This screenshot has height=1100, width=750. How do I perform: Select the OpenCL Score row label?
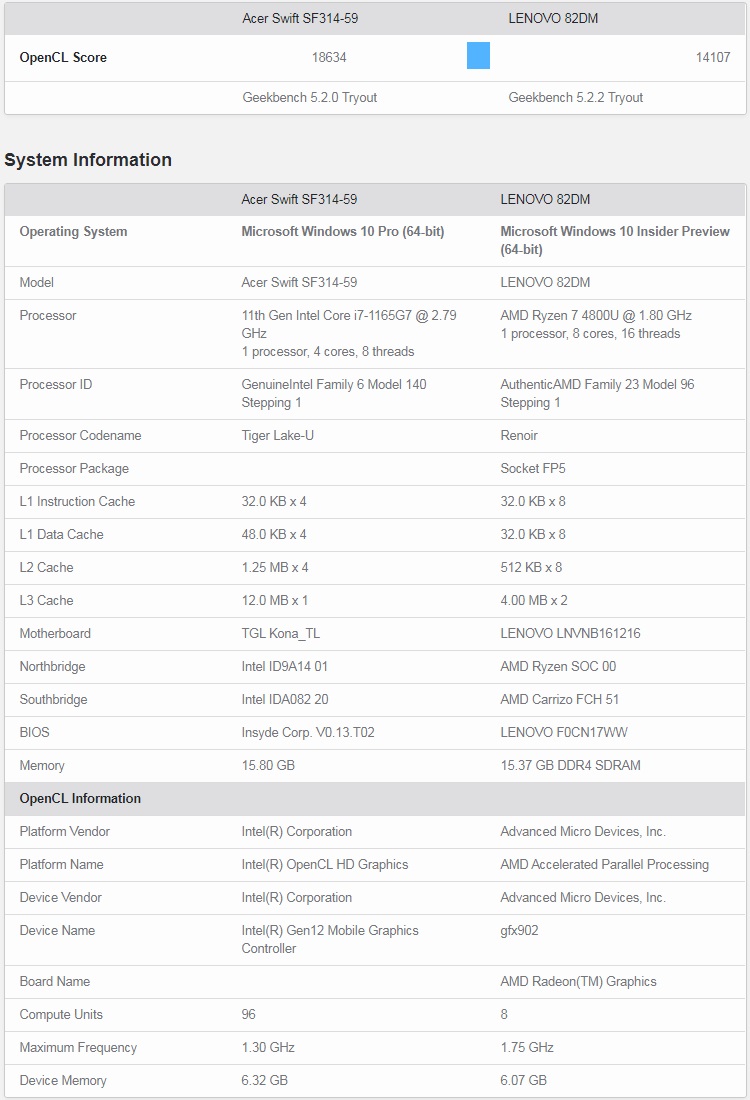tap(63, 58)
